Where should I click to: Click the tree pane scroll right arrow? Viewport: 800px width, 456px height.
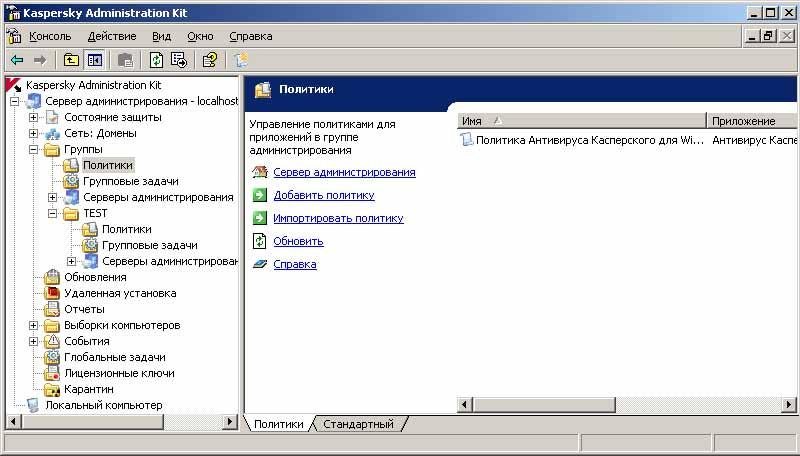(230, 422)
